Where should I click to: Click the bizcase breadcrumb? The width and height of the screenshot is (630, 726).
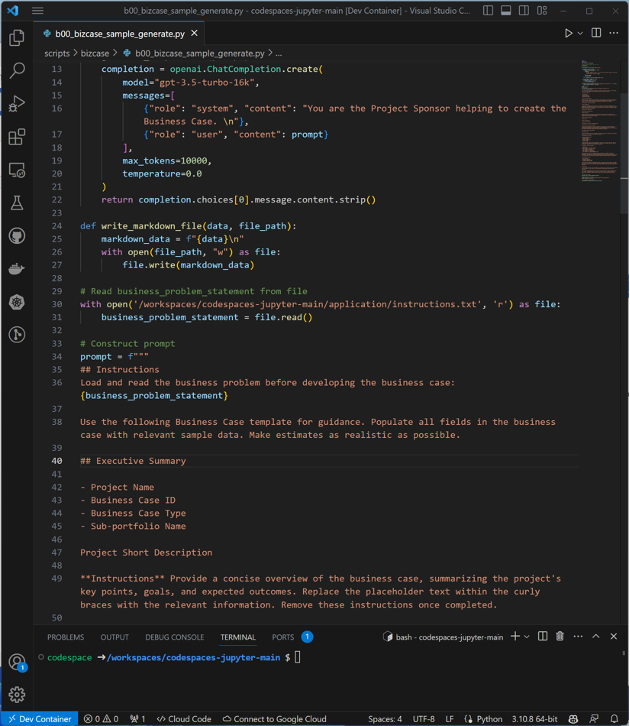click(x=95, y=54)
